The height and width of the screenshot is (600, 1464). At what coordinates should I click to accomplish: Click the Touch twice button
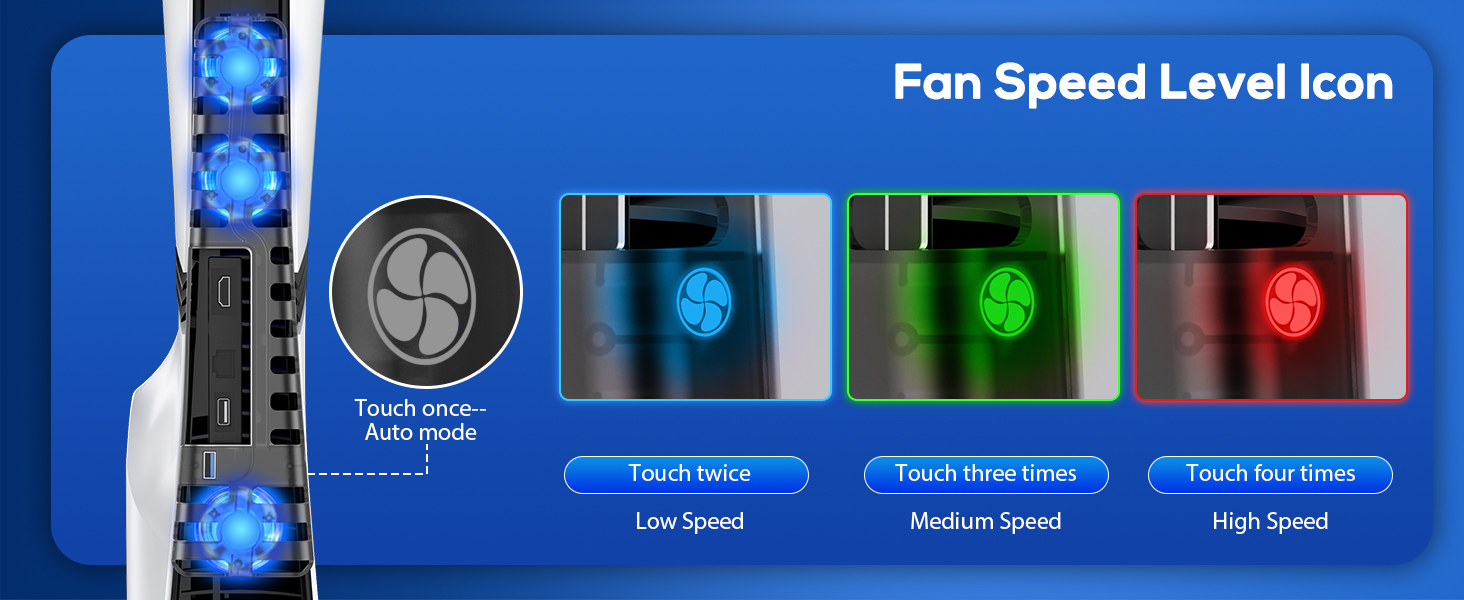point(686,474)
